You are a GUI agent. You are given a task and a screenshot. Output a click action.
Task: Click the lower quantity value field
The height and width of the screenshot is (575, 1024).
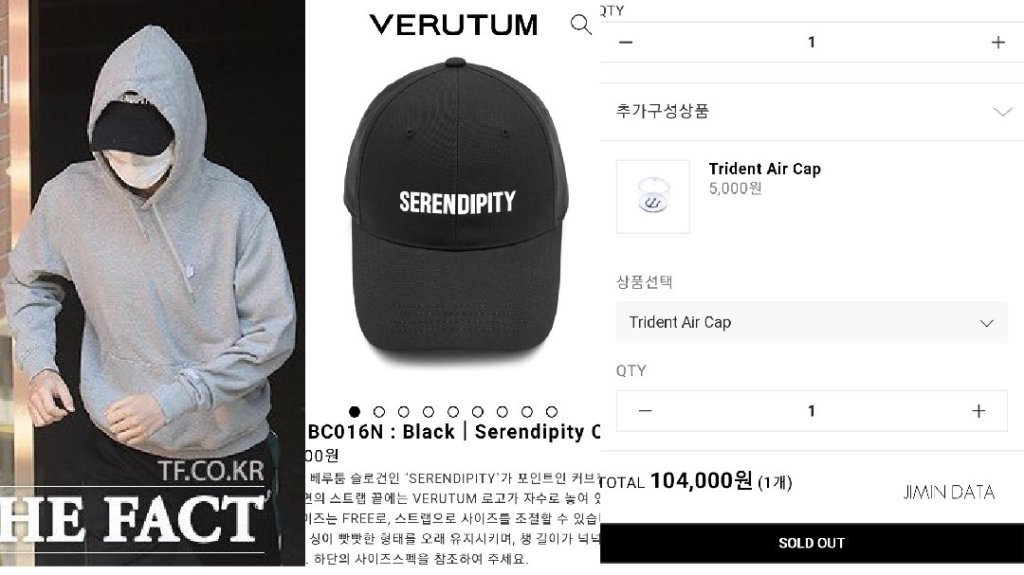[812, 411]
